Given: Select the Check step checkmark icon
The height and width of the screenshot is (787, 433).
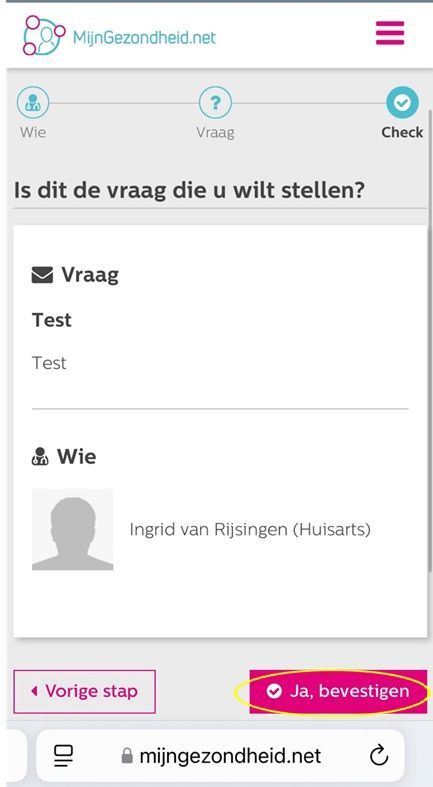Looking at the screenshot, I should pyautogui.click(x=402, y=102).
